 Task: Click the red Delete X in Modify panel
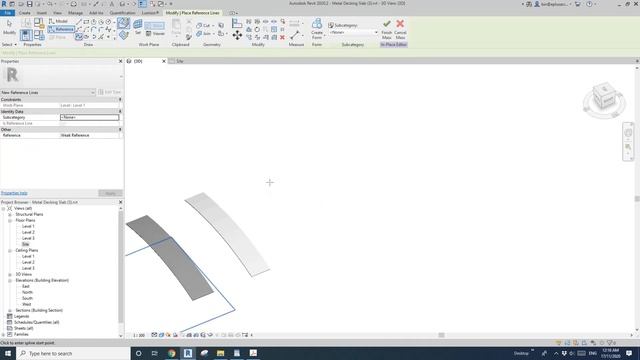click(x=282, y=37)
